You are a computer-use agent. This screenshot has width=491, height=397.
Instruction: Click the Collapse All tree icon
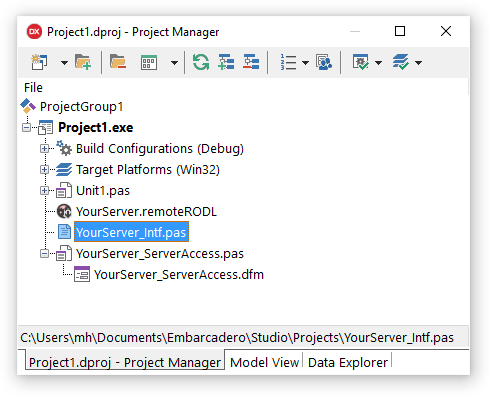coord(251,62)
